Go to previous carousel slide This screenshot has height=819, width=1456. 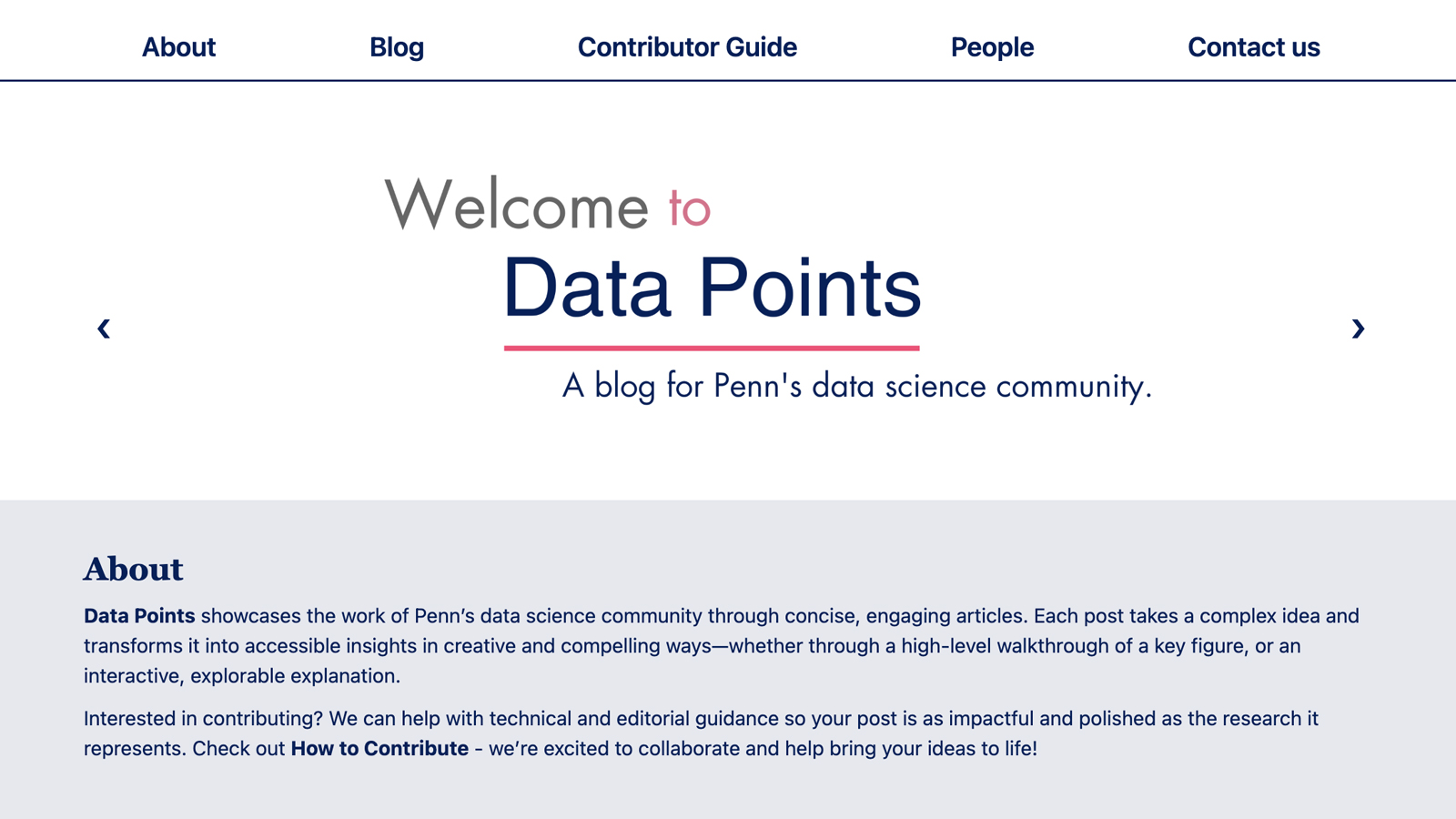pyautogui.click(x=104, y=329)
